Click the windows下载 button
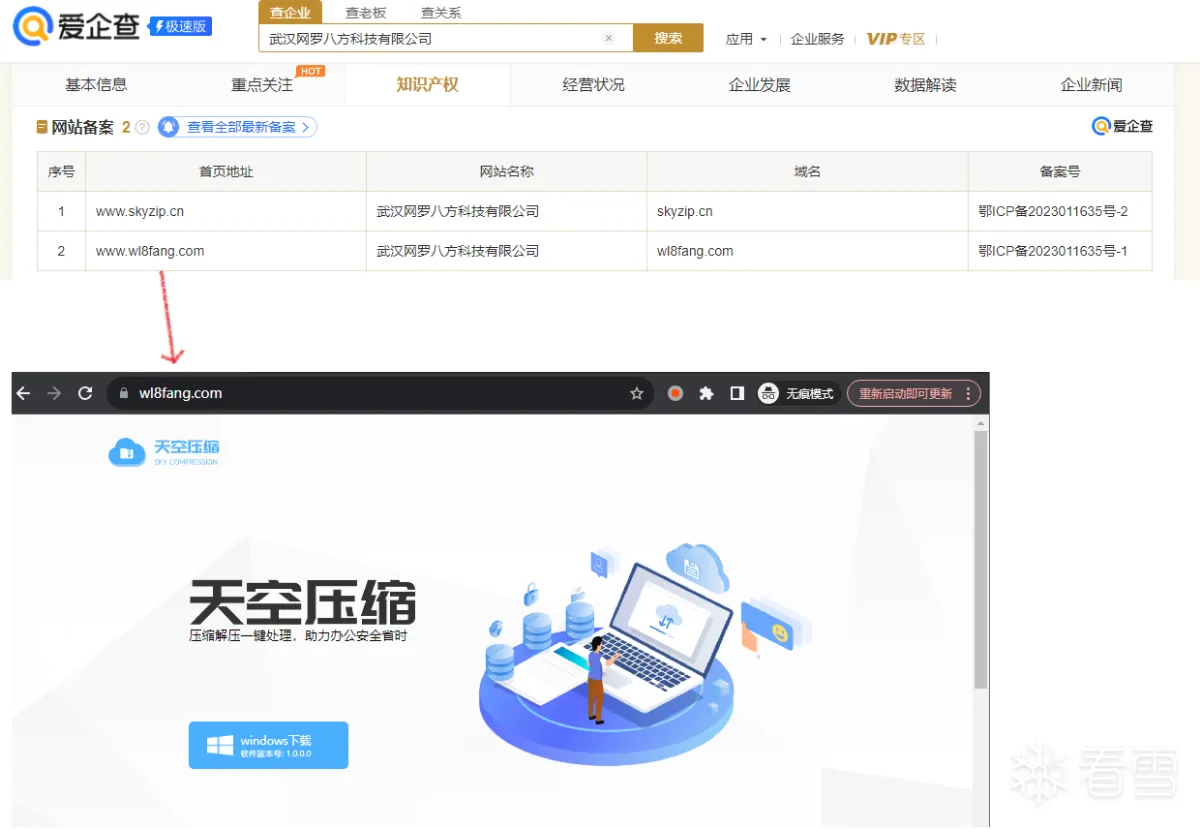Screen dimensions: 1200x829 (x=268, y=745)
